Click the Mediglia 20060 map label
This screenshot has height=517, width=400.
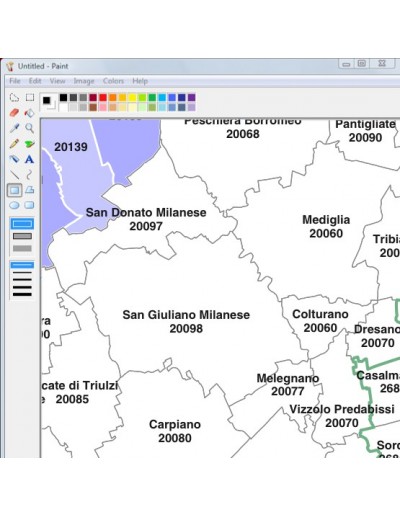point(326,227)
